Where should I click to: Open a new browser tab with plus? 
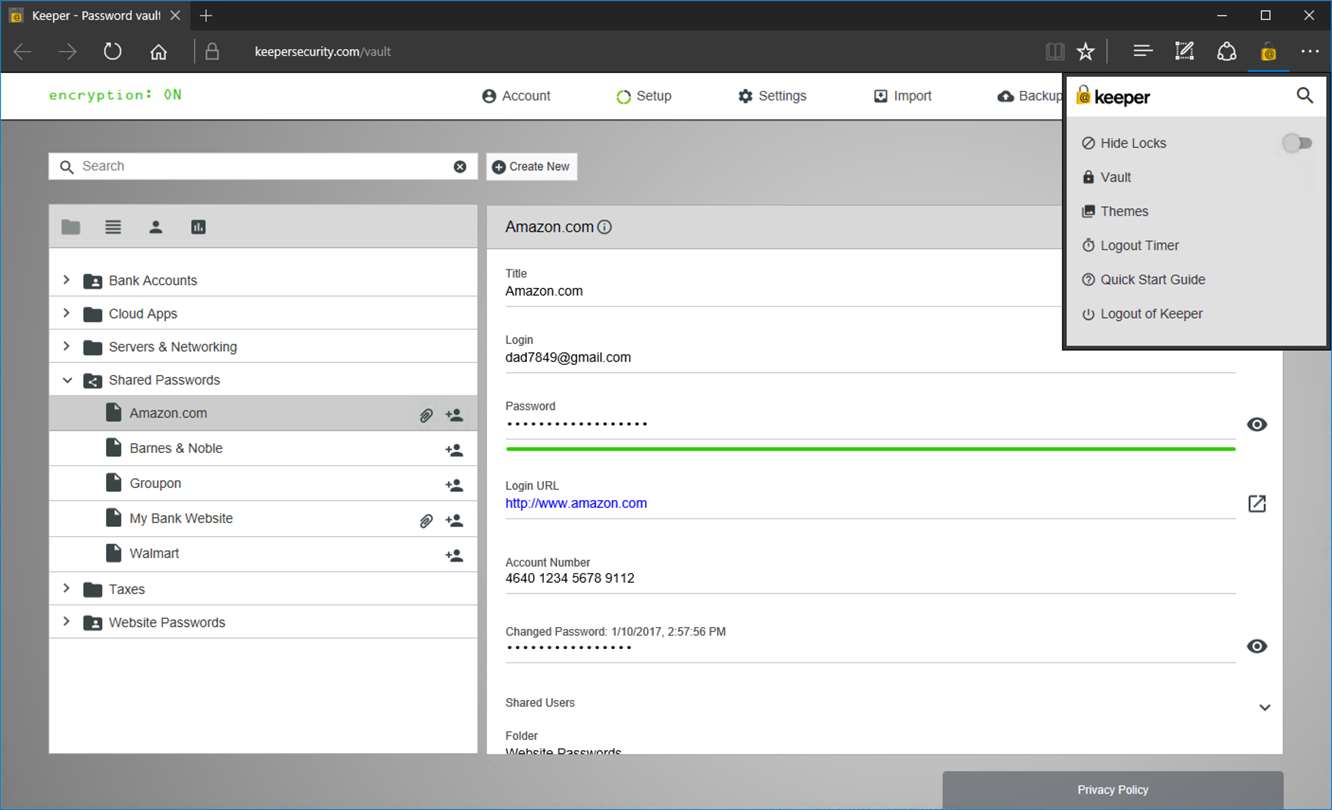(x=206, y=16)
